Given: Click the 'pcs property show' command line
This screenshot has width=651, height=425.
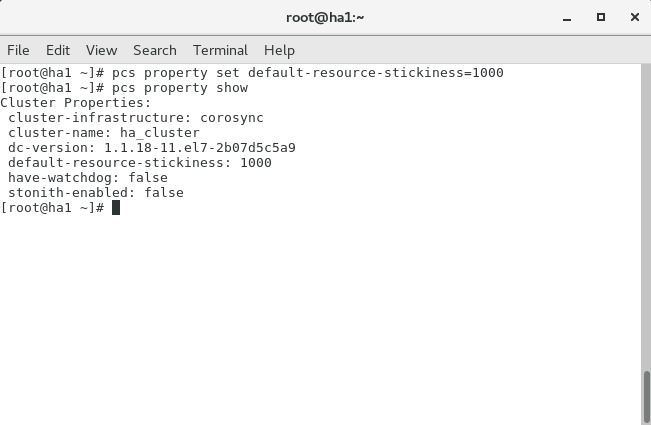Looking at the screenshot, I should 124,88.
